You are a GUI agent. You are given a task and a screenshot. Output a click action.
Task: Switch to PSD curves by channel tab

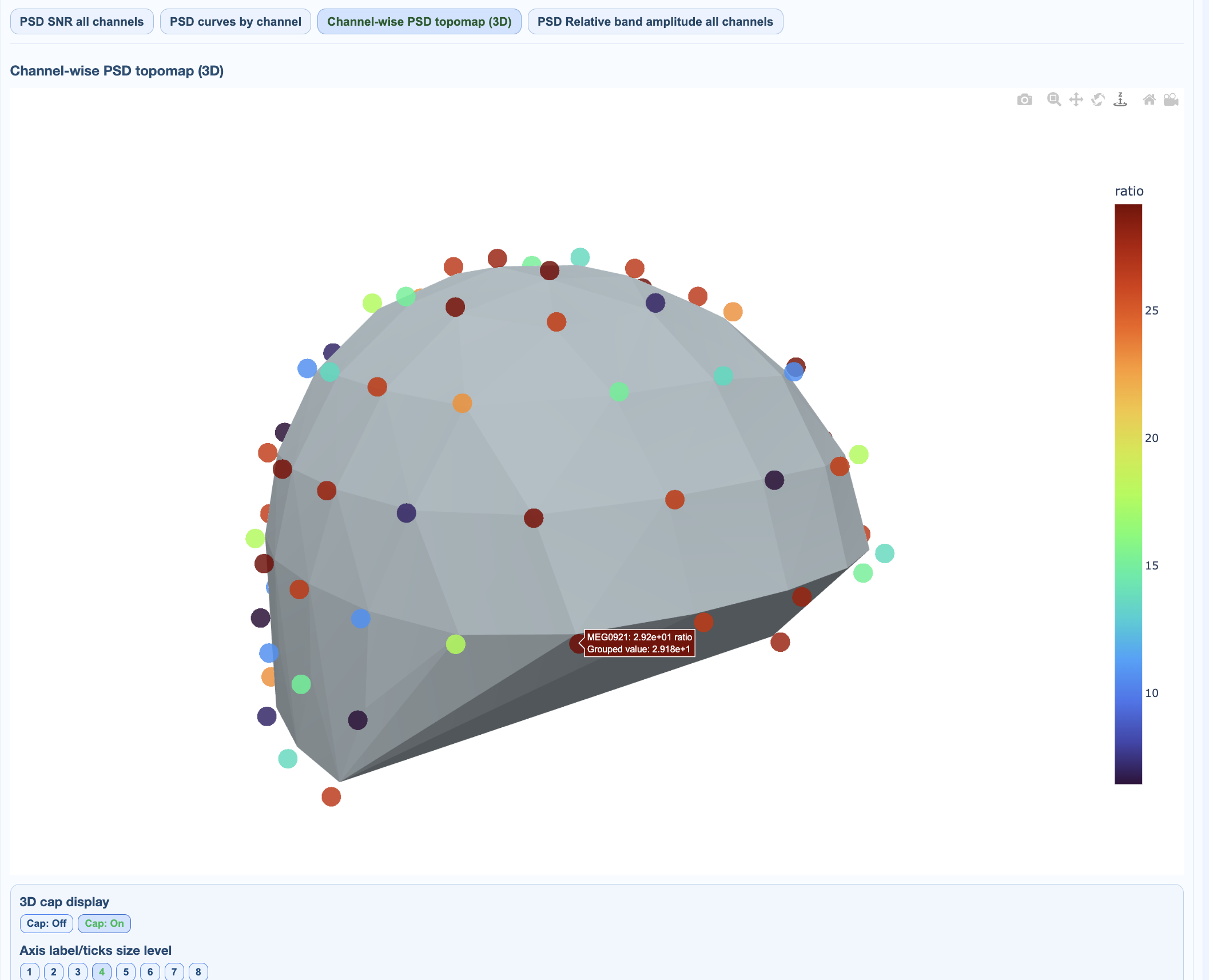235,22
